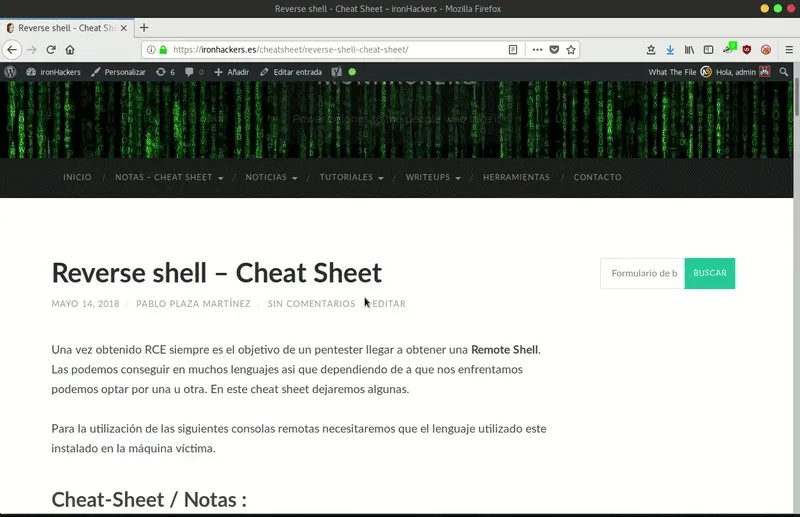The height and width of the screenshot is (517, 800).
Task: Expand the Tutoriales navigation dropdown
Action: pyautogui.click(x=351, y=177)
